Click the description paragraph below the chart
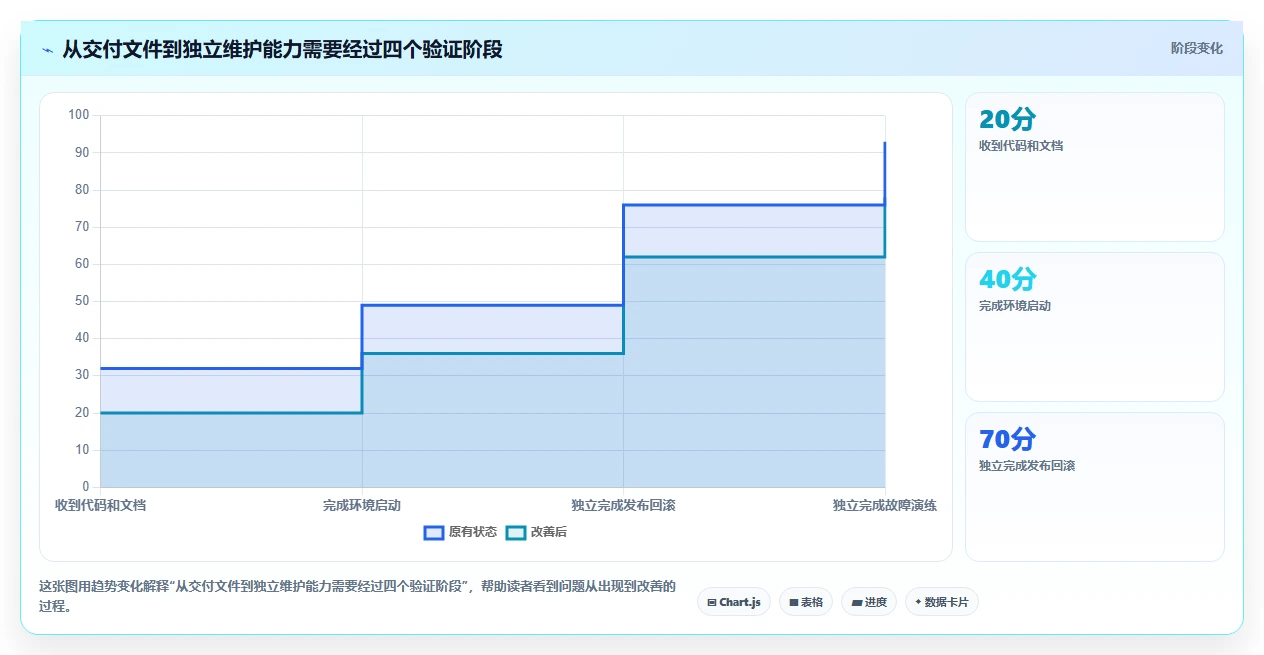Screen dimensions: 1264x655 [x=357, y=596]
